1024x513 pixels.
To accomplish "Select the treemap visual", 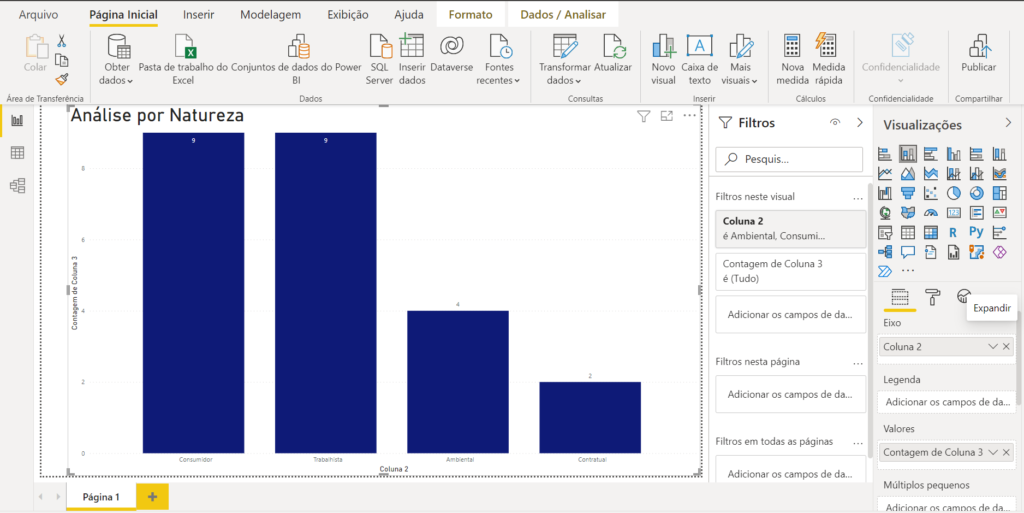I will coord(999,193).
